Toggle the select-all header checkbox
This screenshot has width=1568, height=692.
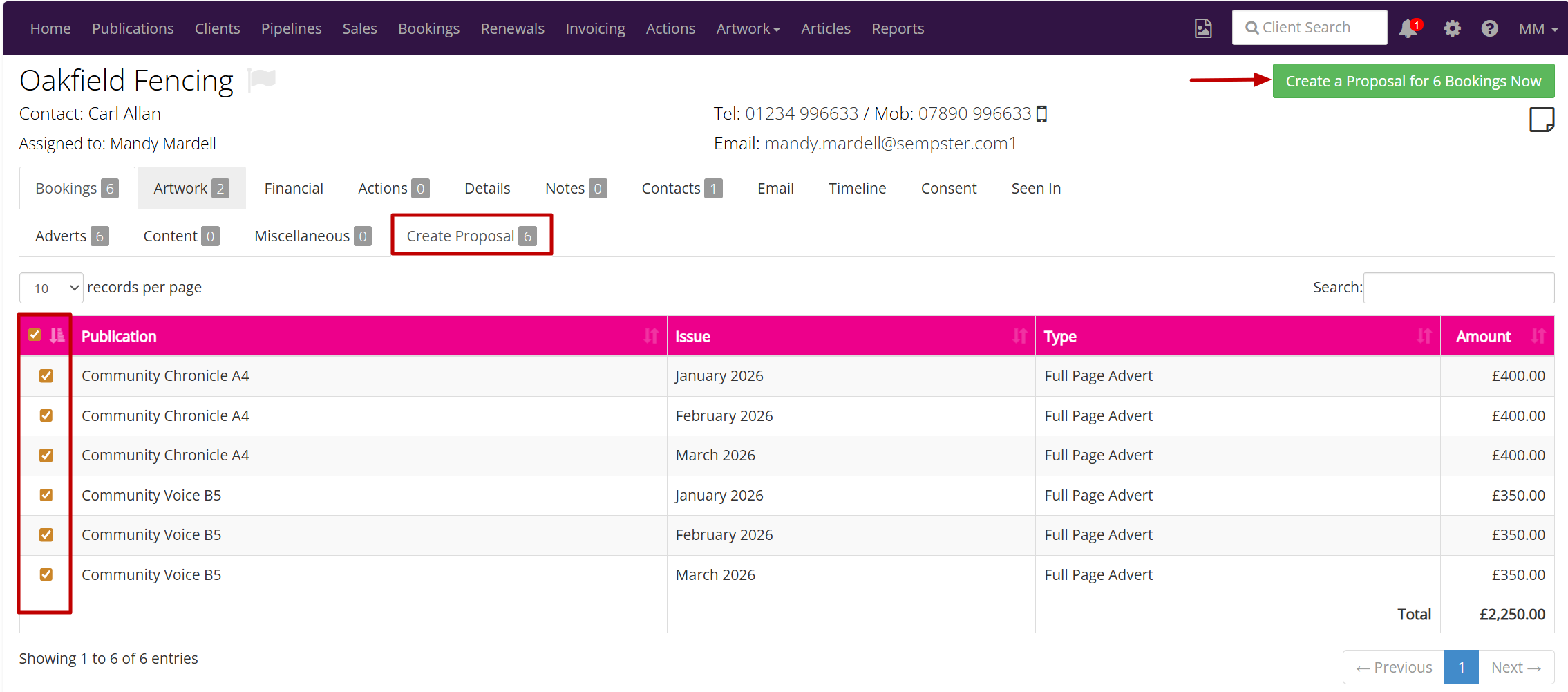coord(35,335)
